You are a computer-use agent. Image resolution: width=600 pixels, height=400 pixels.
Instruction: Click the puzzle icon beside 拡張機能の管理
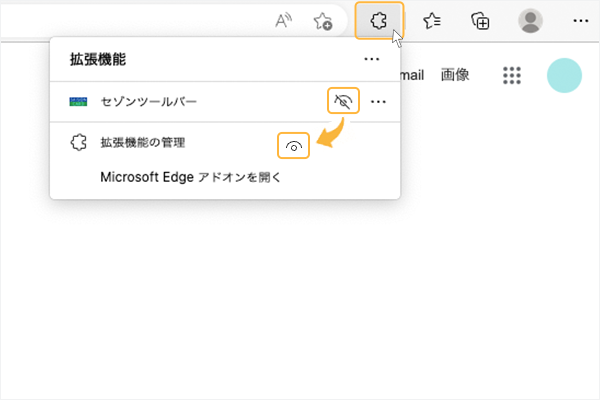(x=78, y=143)
